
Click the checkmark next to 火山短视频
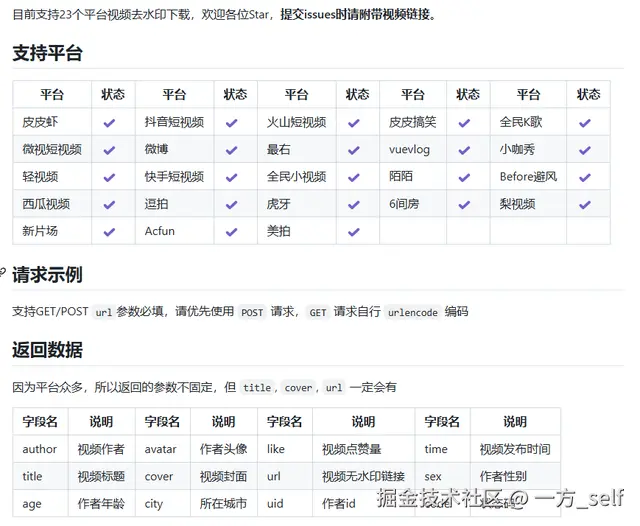(354, 123)
